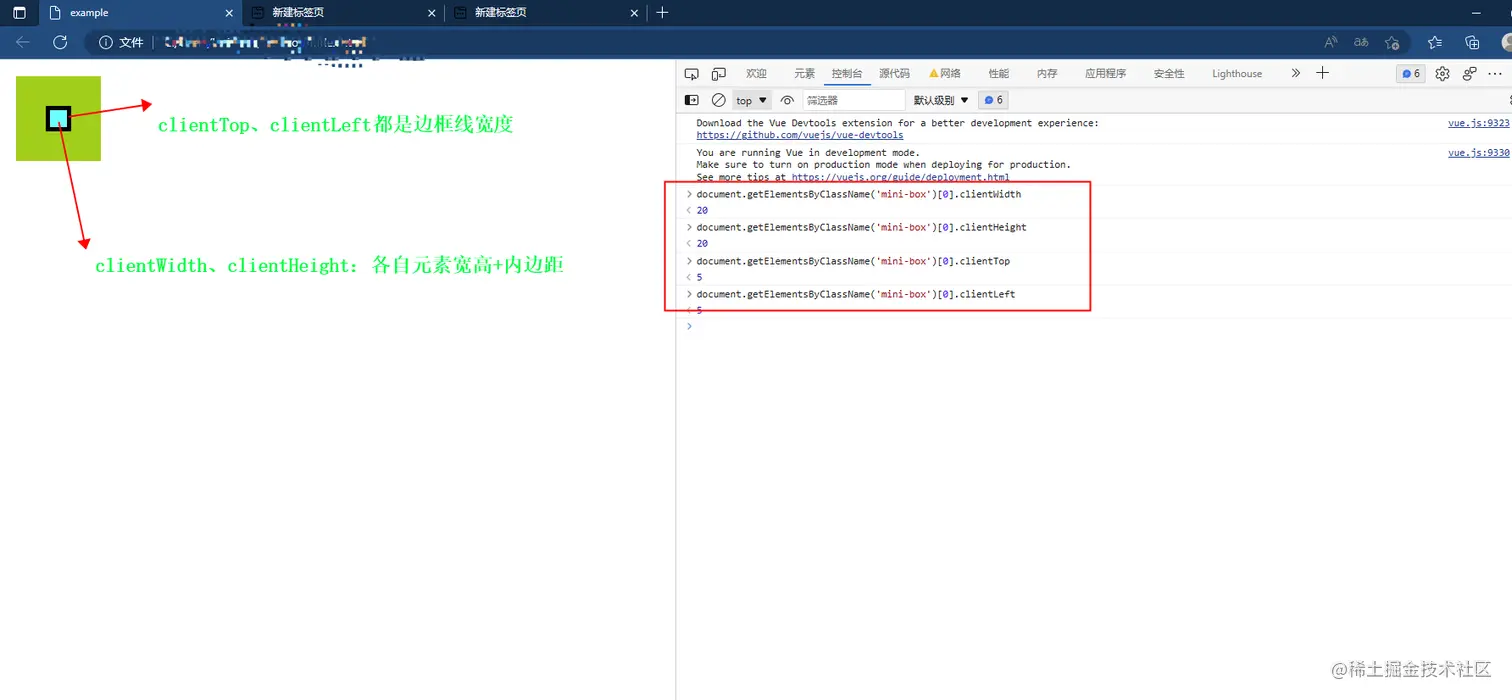Close the second 新建标签页 tab
The width and height of the screenshot is (1512, 700).
pyautogui.click(x=634, y=13)
